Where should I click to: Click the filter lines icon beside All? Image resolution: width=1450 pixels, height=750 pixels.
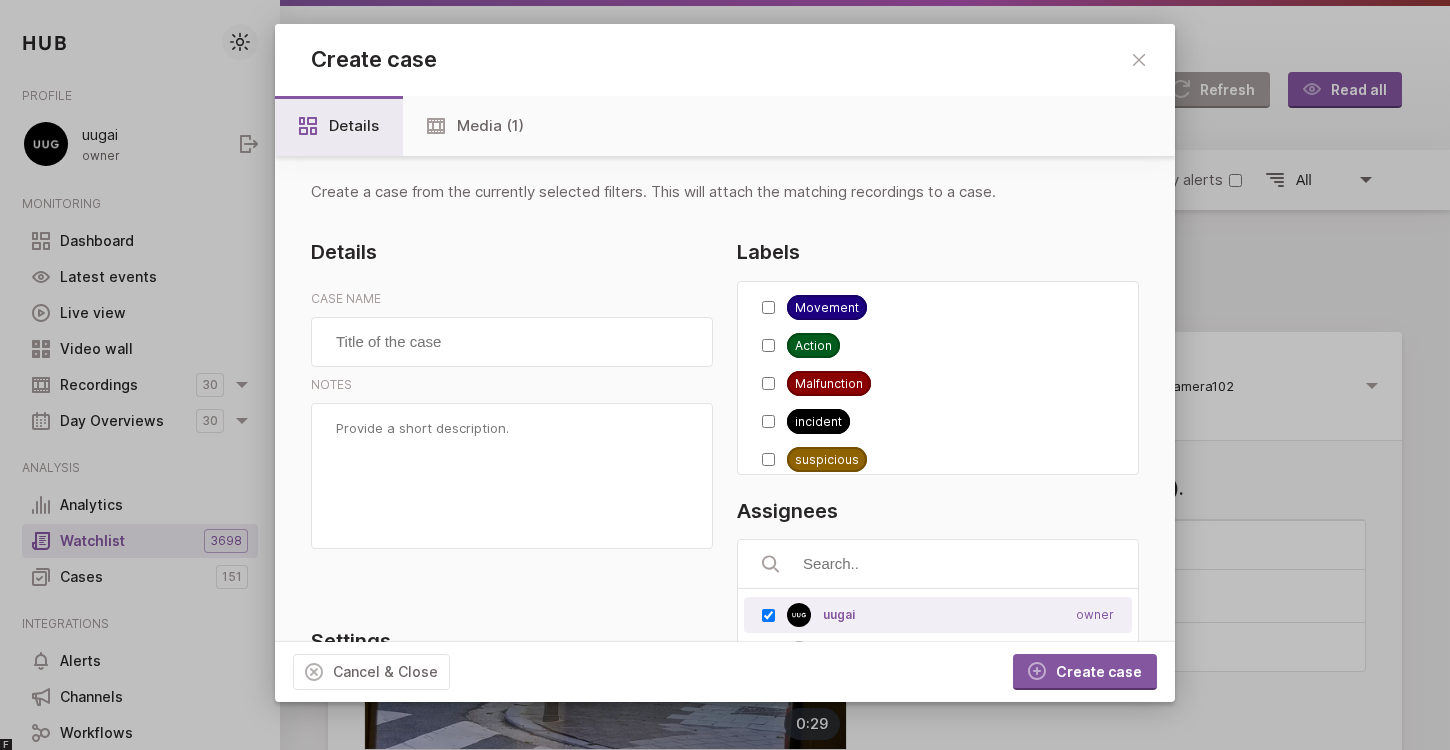1275,180
